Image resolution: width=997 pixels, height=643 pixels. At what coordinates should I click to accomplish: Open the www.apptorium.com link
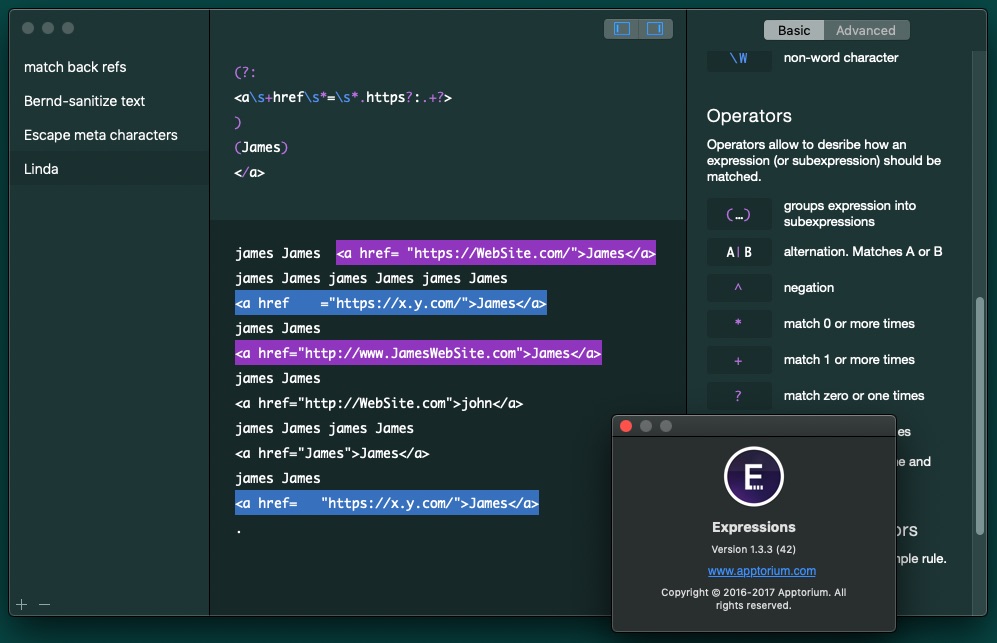pyautogui.click(x=761, y=571)
